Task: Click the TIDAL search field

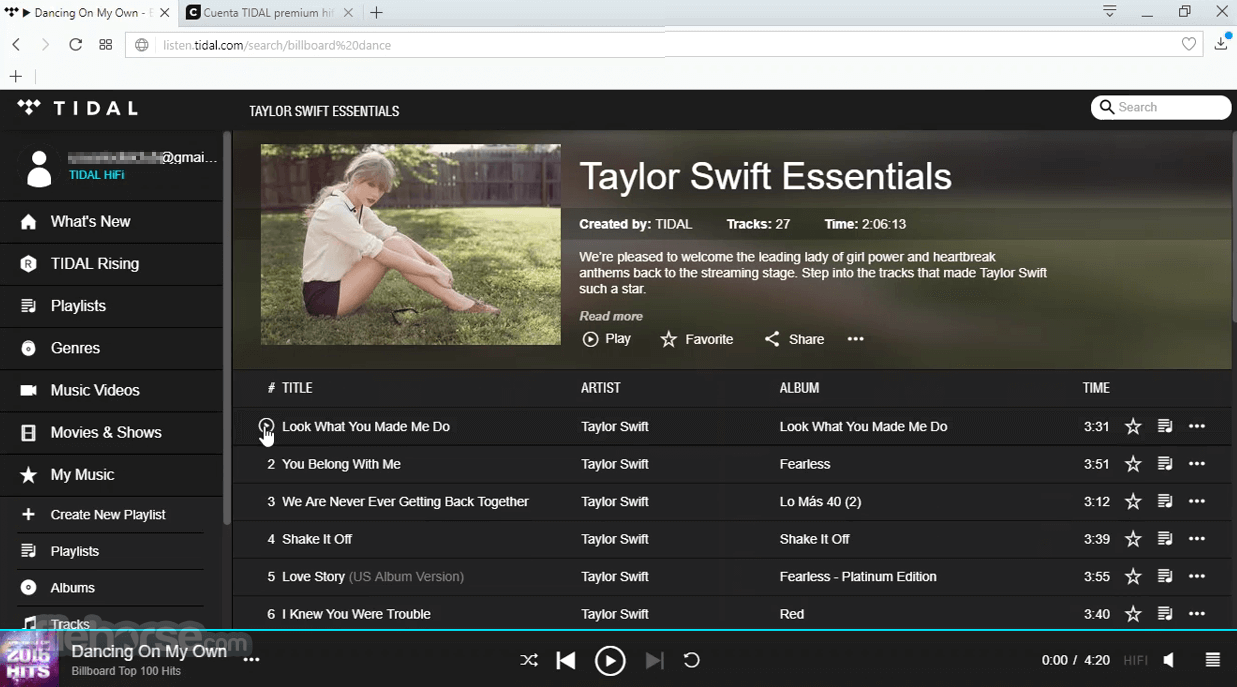Action: pyautogui.click(x=1161, y=107)
